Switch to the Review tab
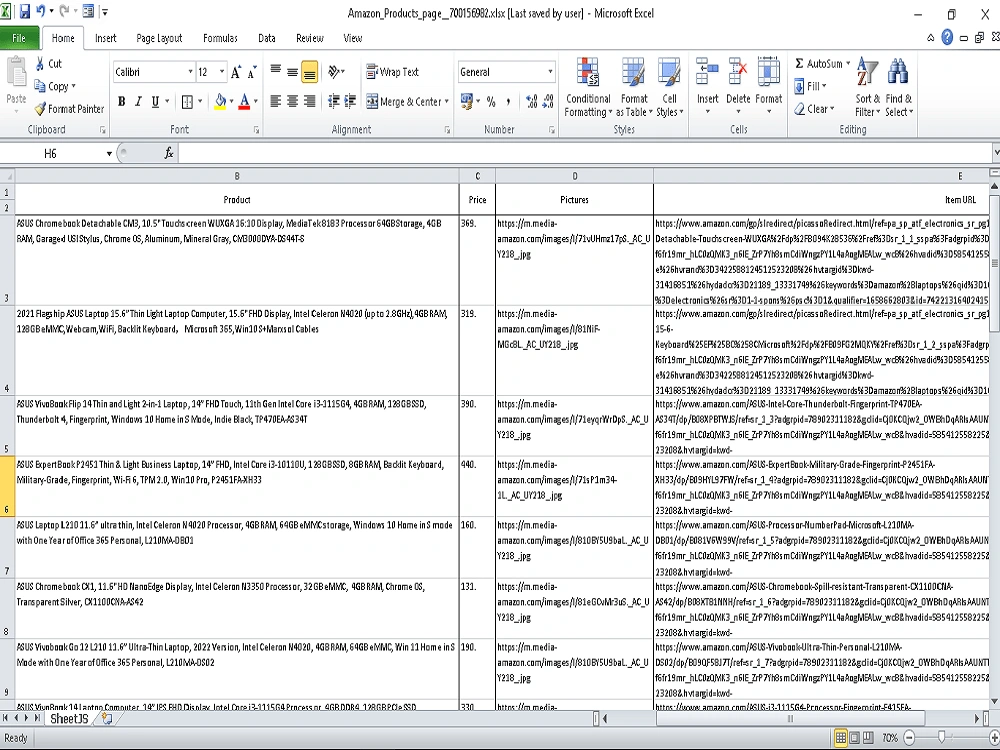 point(309,38)
